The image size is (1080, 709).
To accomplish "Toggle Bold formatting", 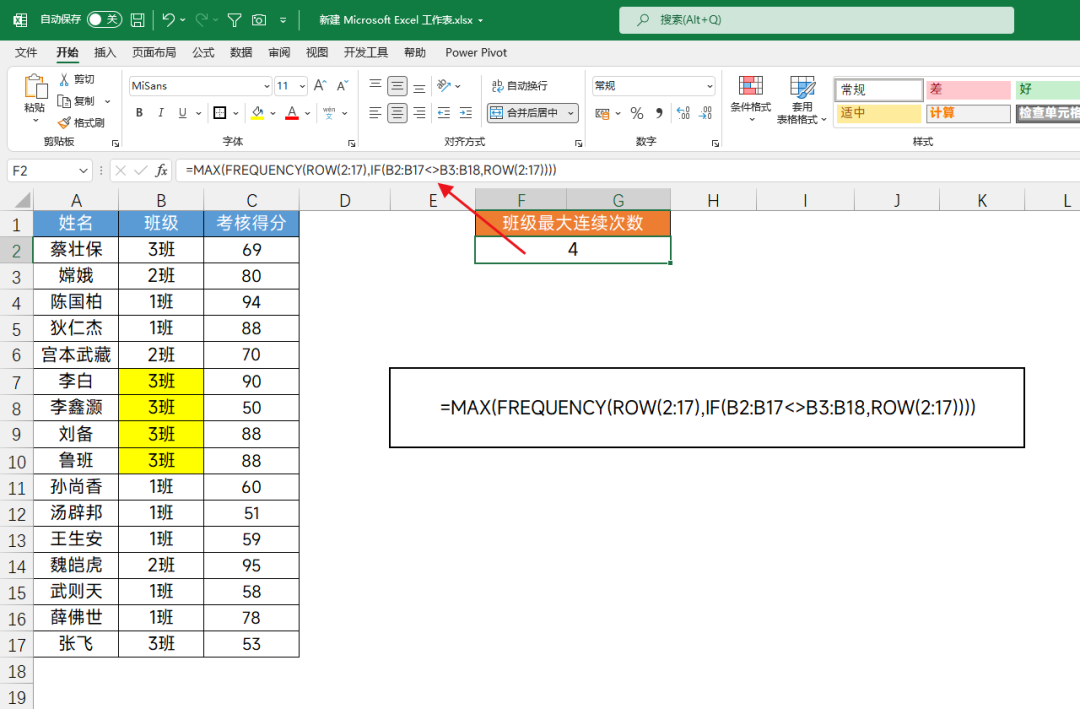I will click(140, 113).
